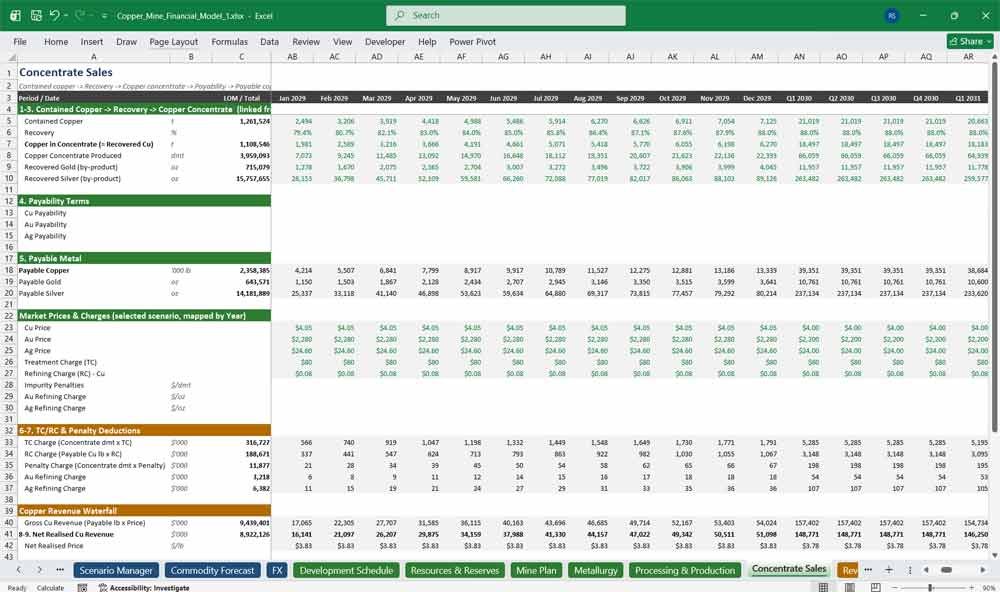Open the user account avatar

click(x=892, y=15)
